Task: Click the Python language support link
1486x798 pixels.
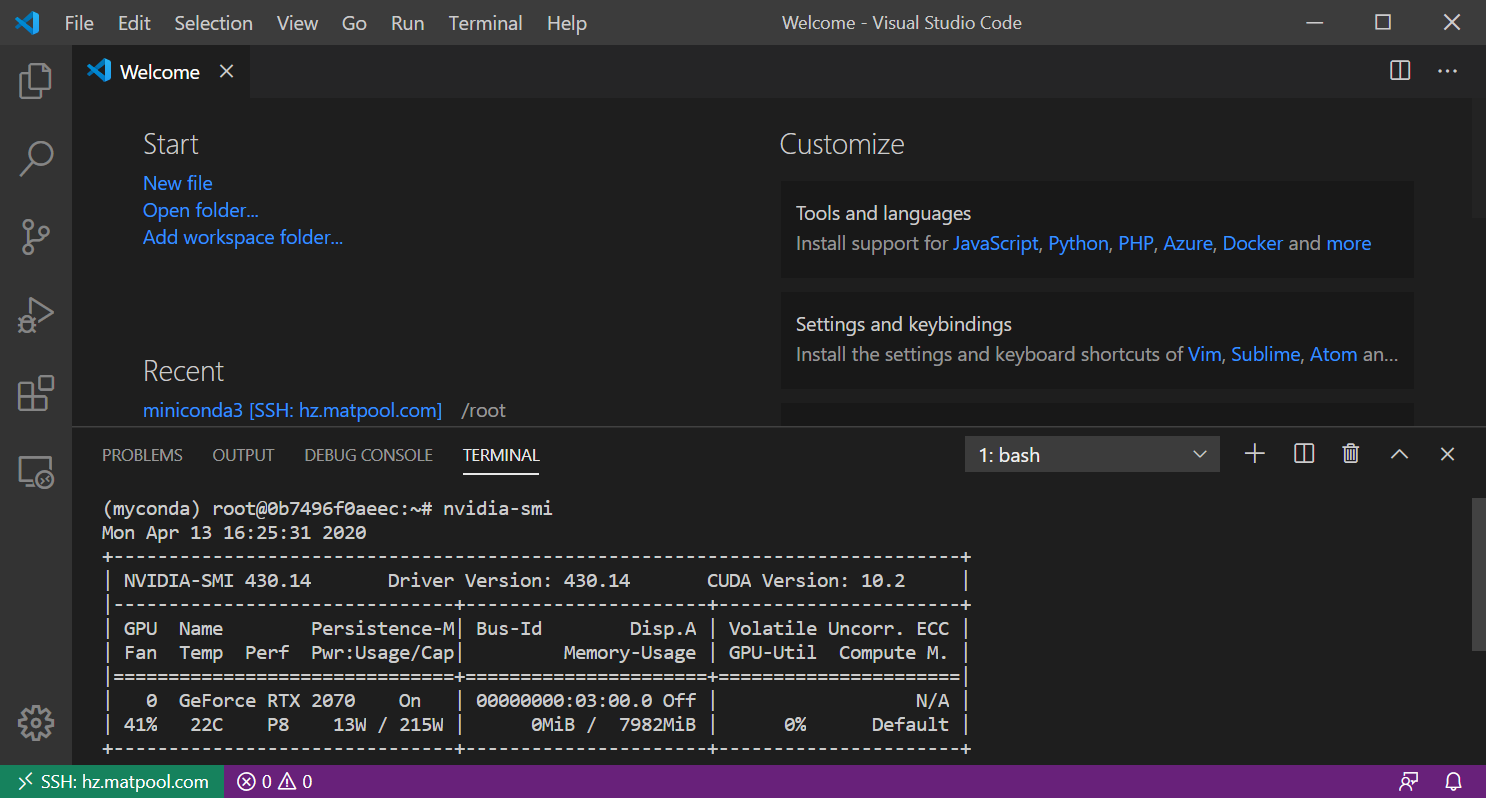Action: (1078, 243)
